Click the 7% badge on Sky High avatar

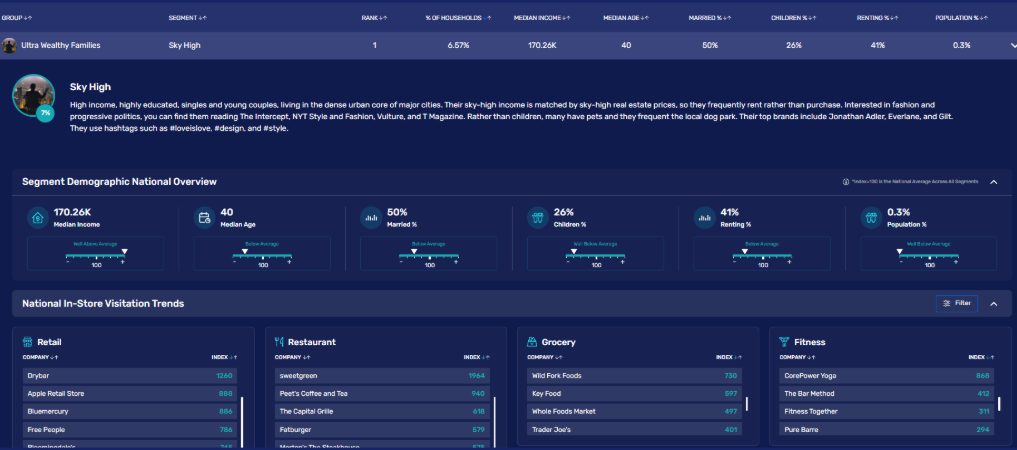click(45, 113)
